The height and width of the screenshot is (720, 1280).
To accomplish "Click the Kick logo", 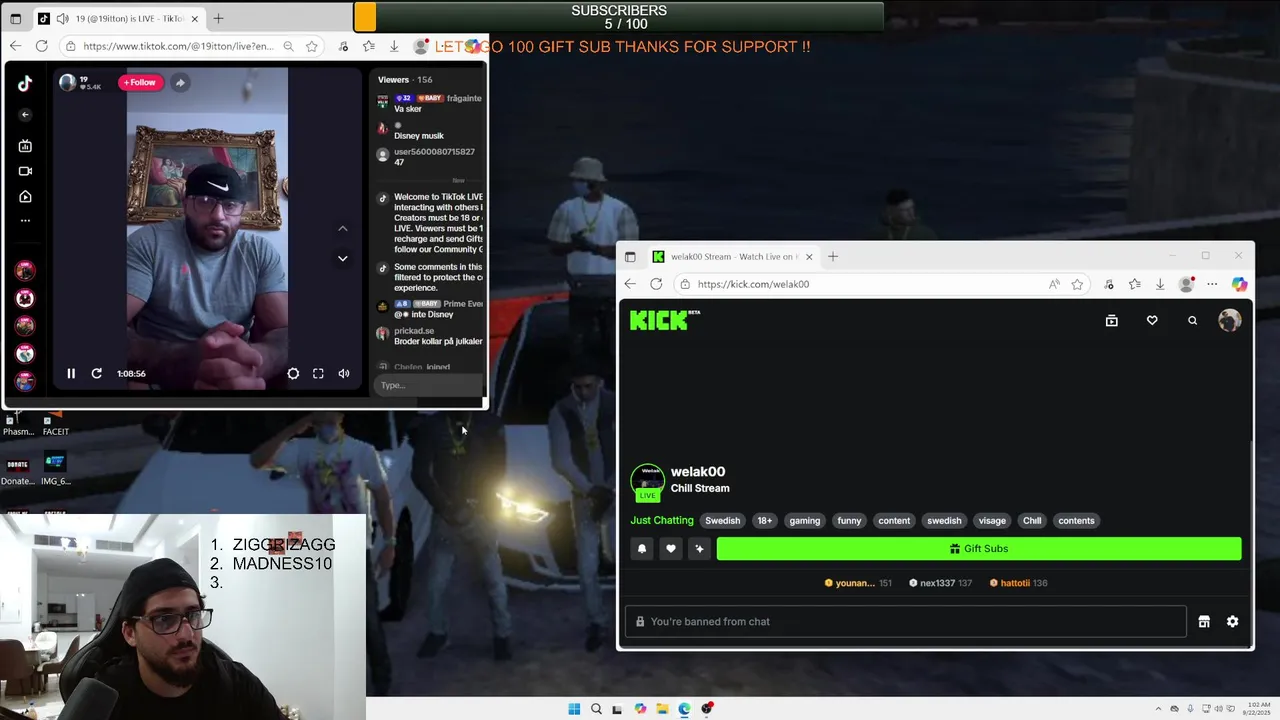I will [664, 320].
